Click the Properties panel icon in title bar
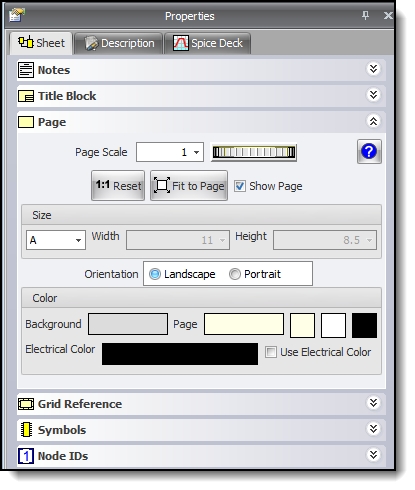This screenshot has height=490, width=415. pyautogui.click(x=17, y=15)
